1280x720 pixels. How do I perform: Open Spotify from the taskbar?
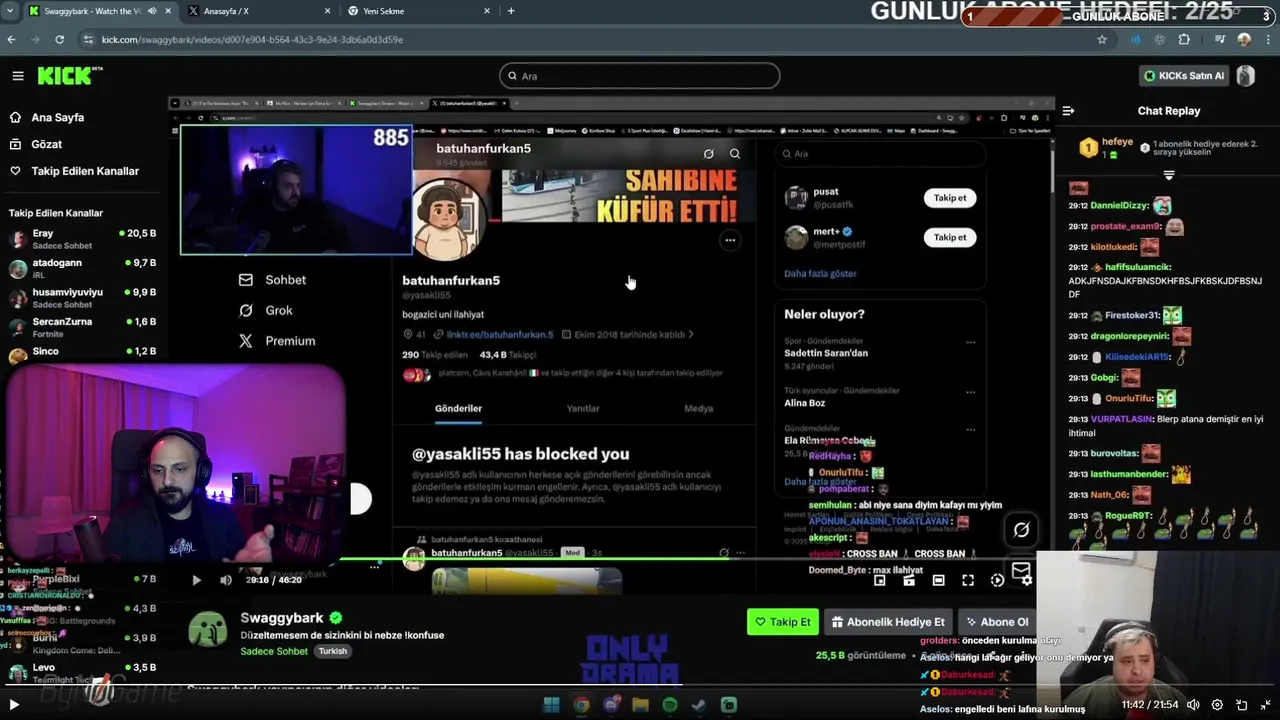(x=670, y=705)
